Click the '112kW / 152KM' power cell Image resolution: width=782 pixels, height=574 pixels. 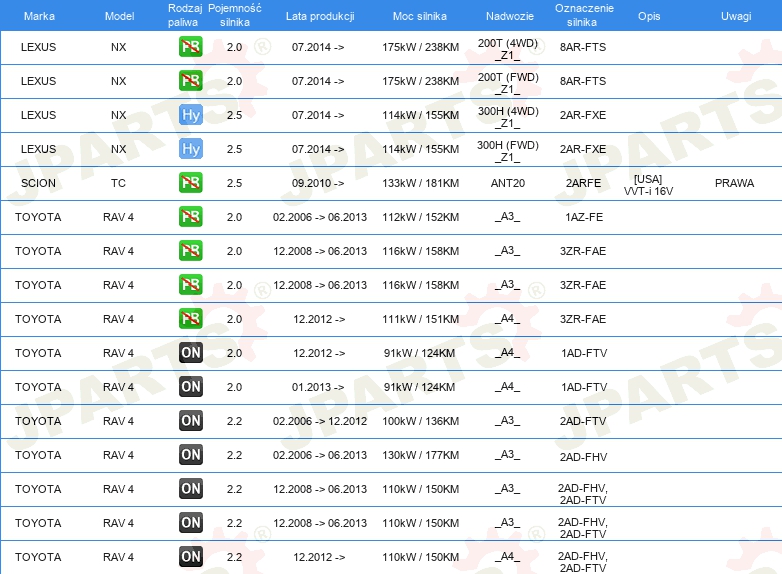click(420, 217)
